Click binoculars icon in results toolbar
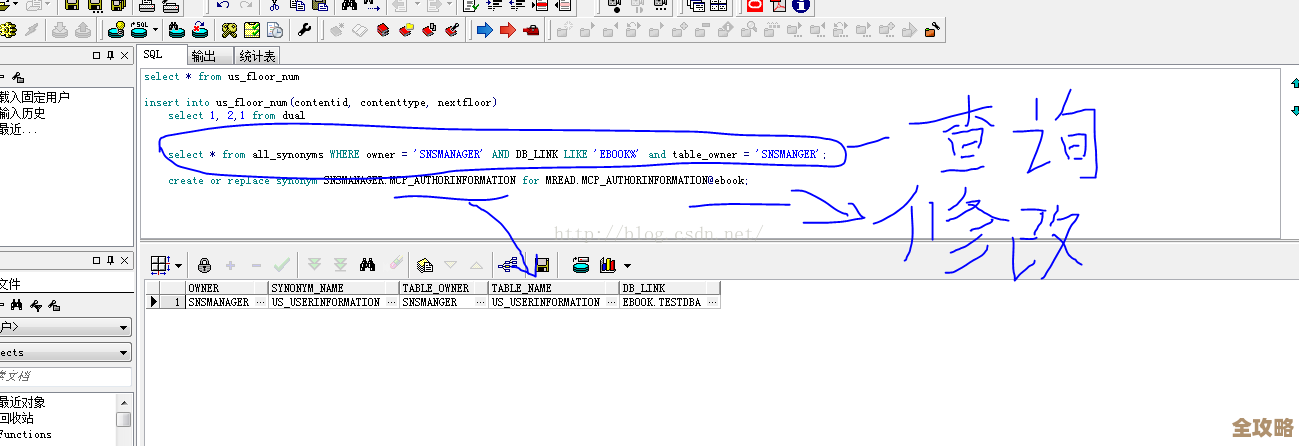 [368, 265]
